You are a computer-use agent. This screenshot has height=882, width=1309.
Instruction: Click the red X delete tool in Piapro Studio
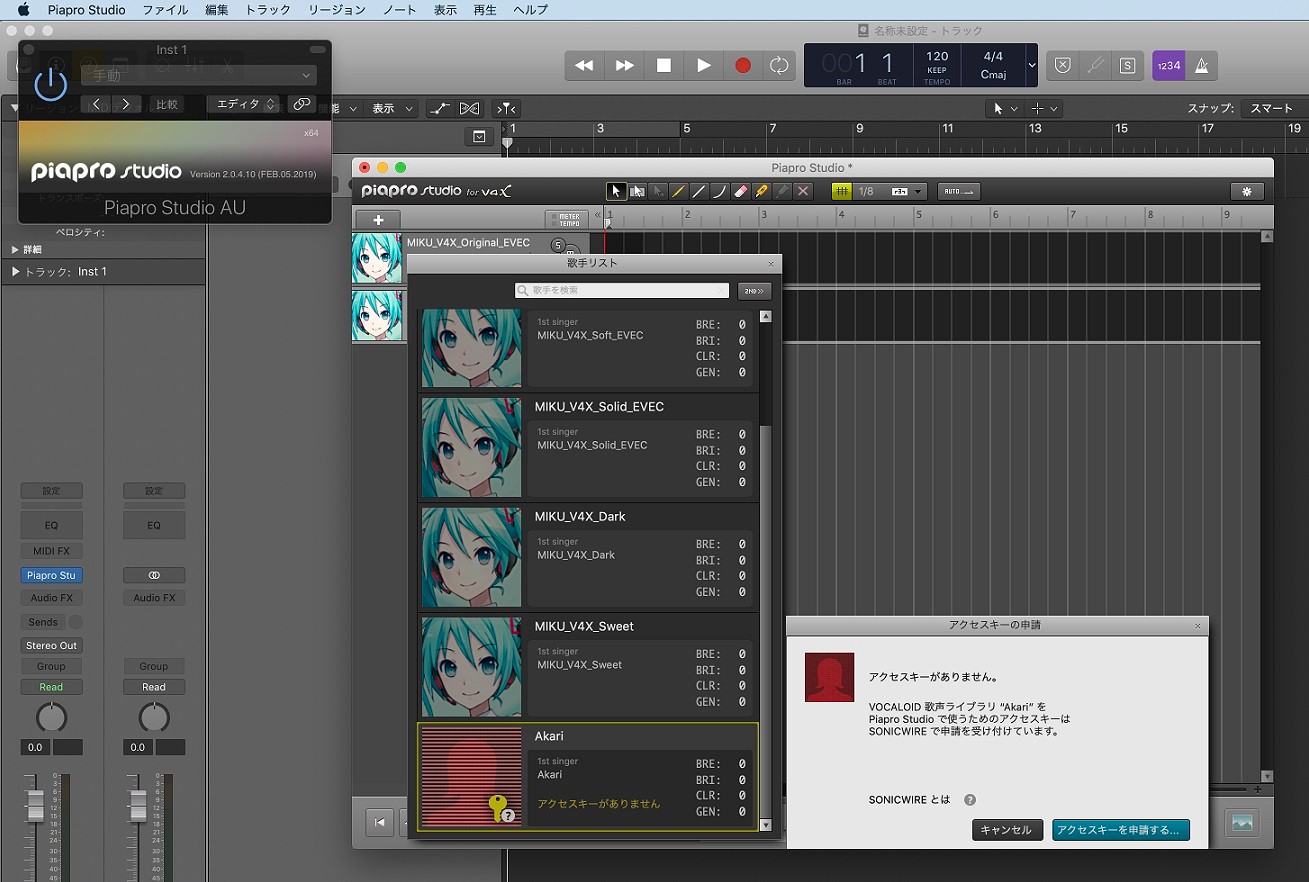(803, 191)
